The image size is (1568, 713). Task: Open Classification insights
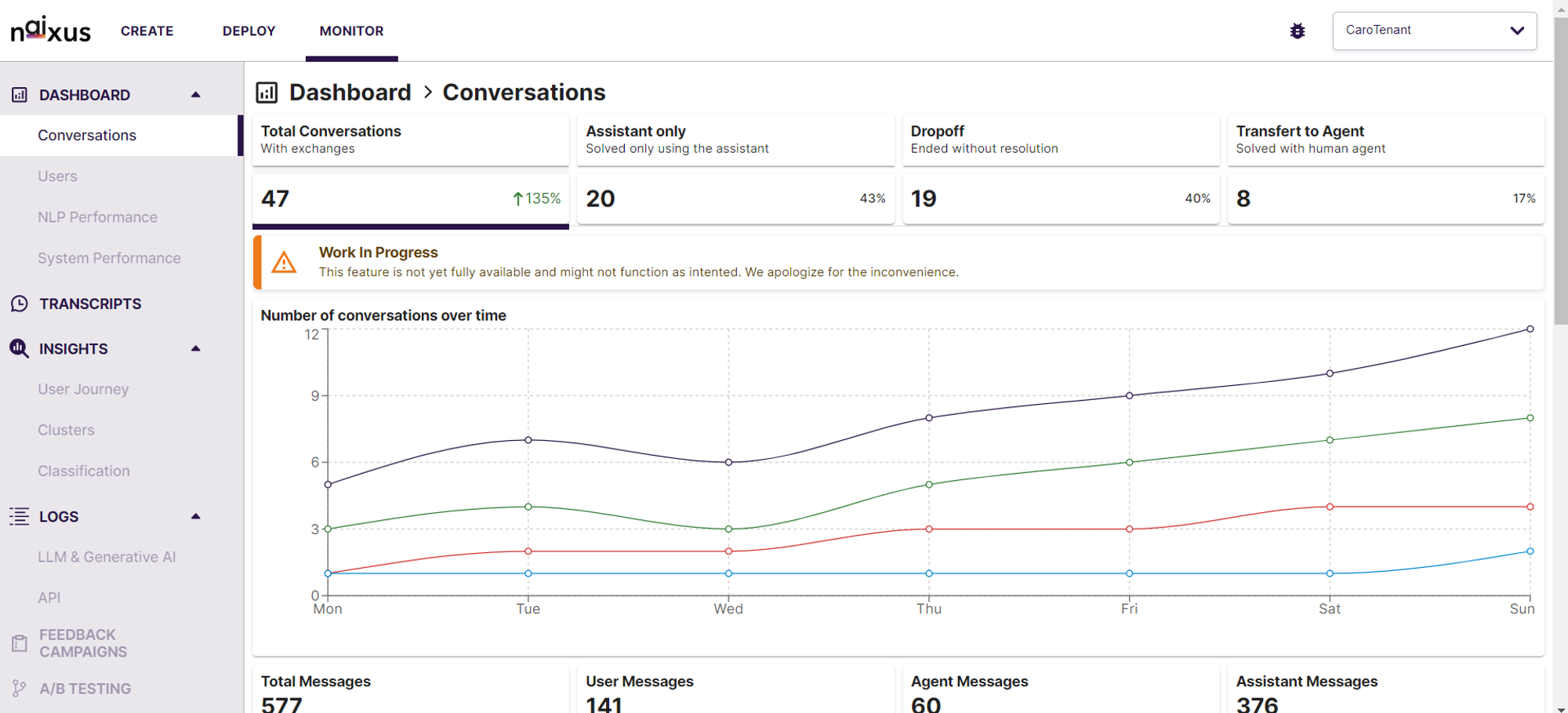pos(84,471)
